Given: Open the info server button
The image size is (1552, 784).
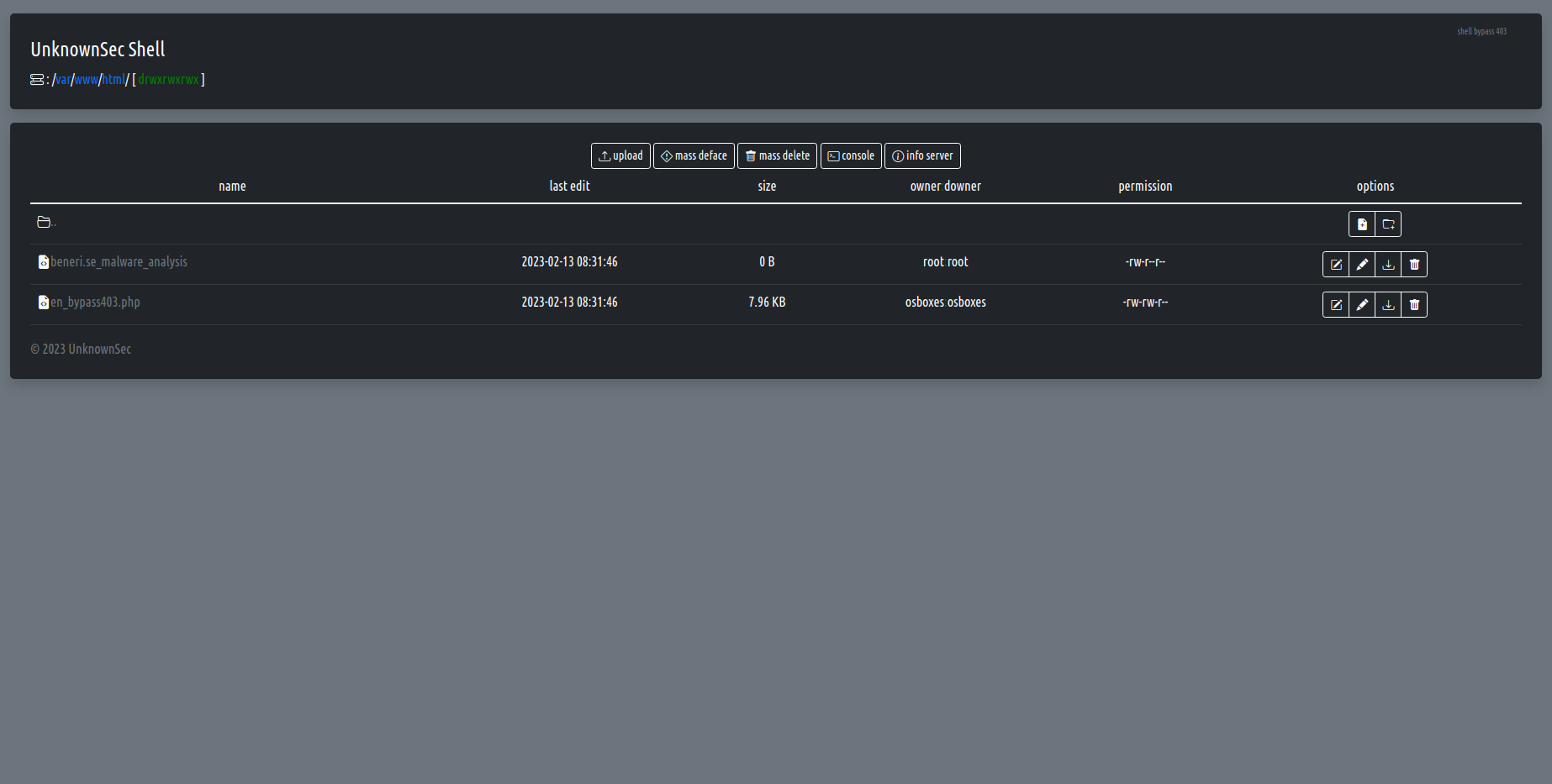Looking at the screenshot, I should [922, 156].
